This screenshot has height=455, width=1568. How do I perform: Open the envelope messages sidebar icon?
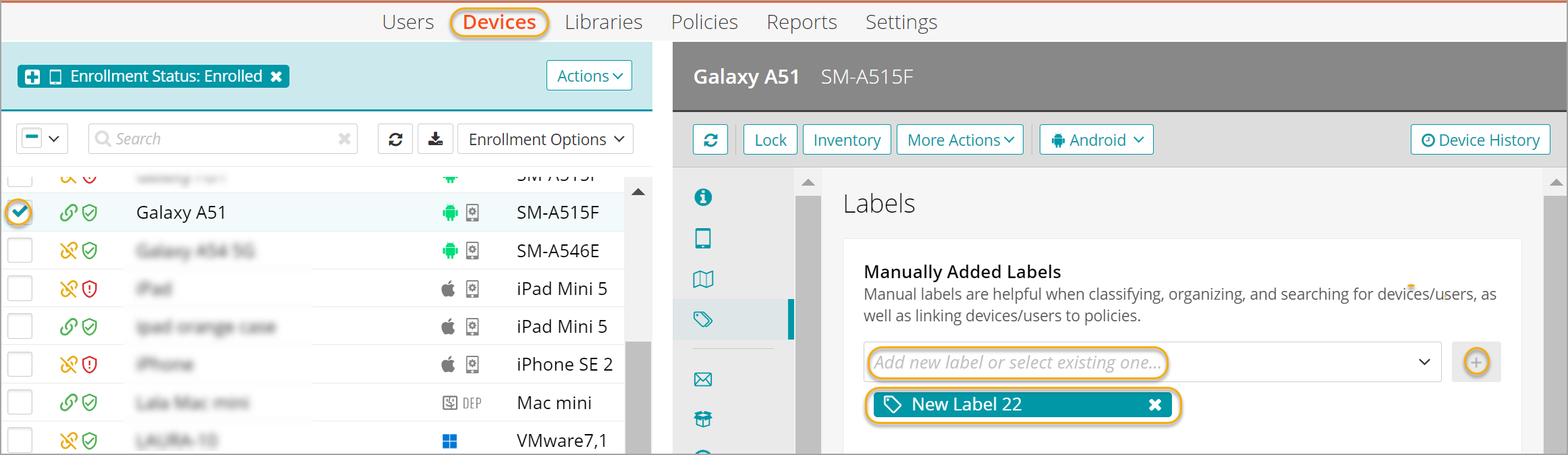703,379
